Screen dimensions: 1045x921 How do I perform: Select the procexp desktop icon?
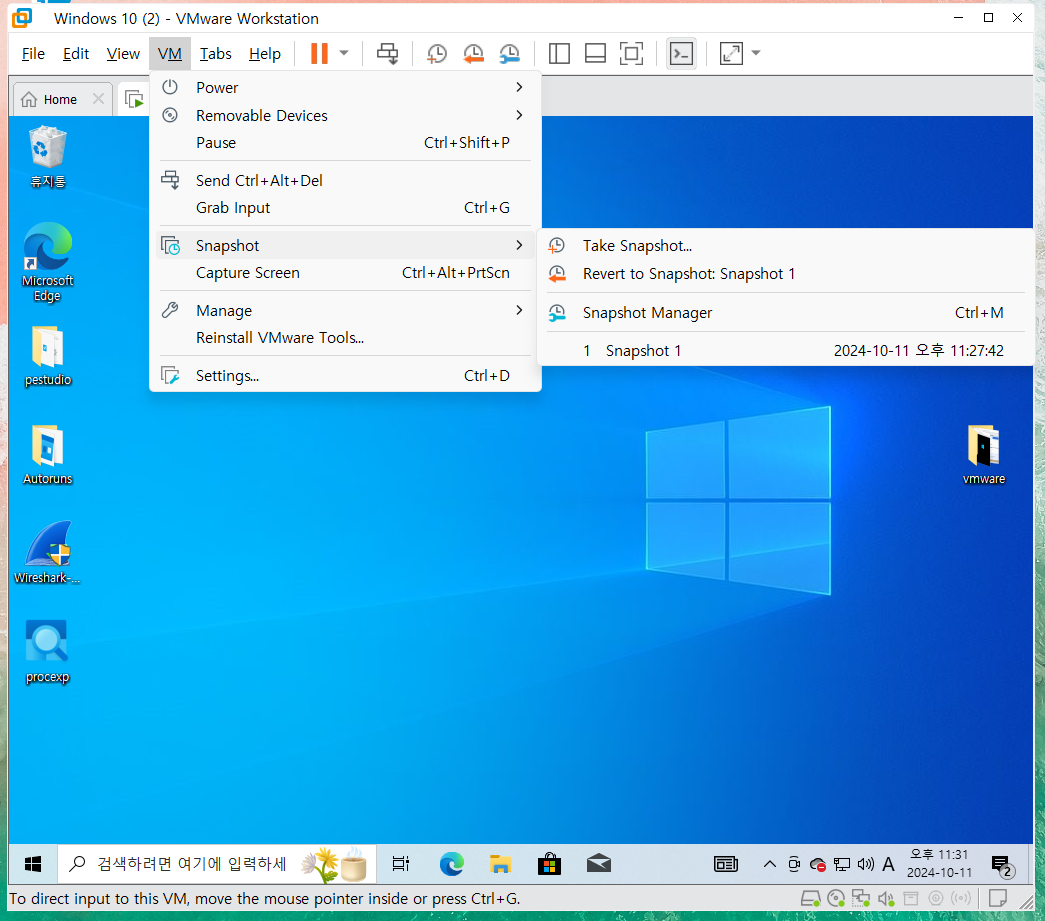click(47, 652)
